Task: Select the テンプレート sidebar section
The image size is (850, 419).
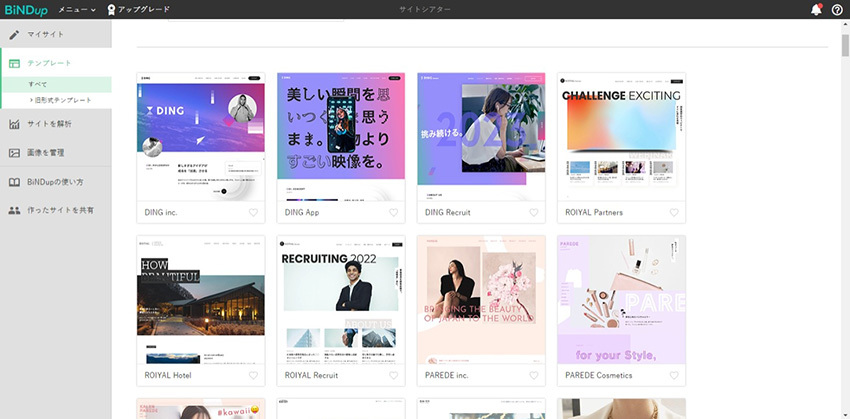Action: 50,63
